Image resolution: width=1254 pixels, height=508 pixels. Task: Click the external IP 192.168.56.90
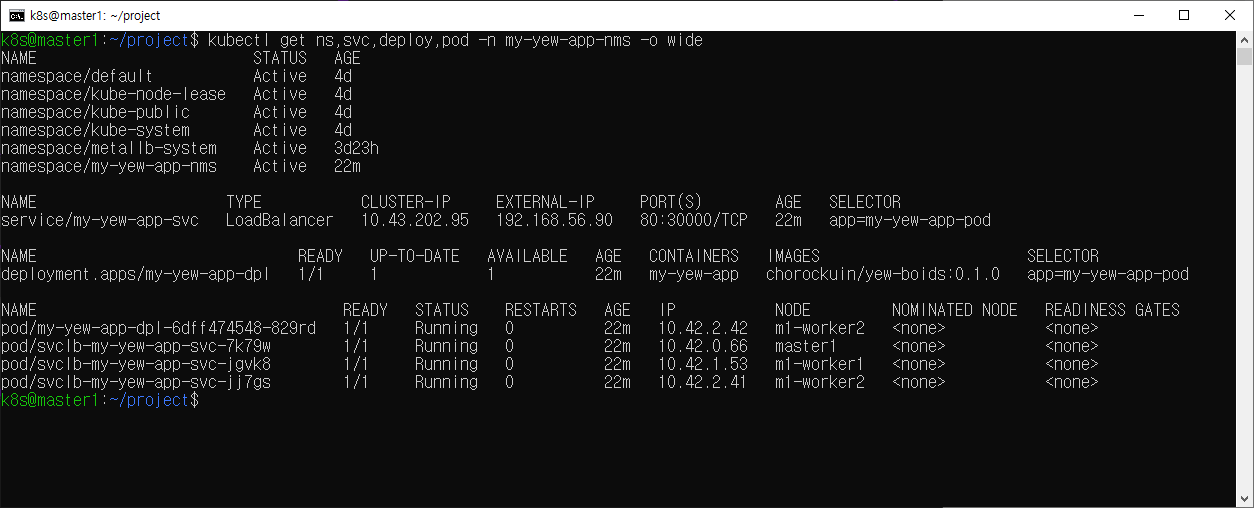click(554, 220)
